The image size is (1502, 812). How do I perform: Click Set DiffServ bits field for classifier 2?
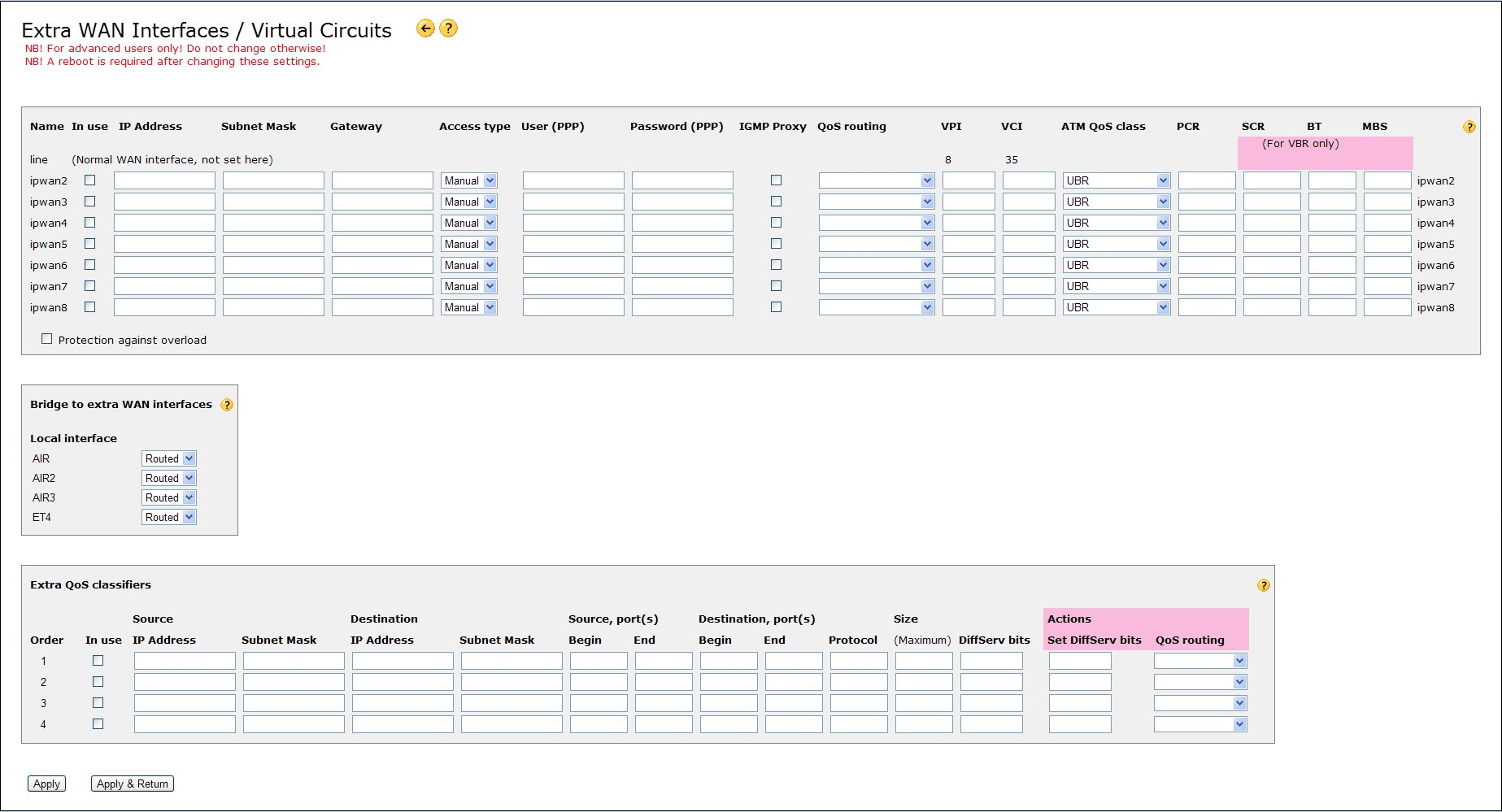1079,682
